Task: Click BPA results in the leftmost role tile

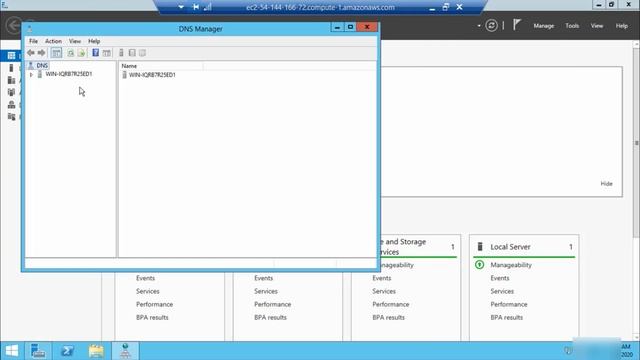Action: (152, 317)
